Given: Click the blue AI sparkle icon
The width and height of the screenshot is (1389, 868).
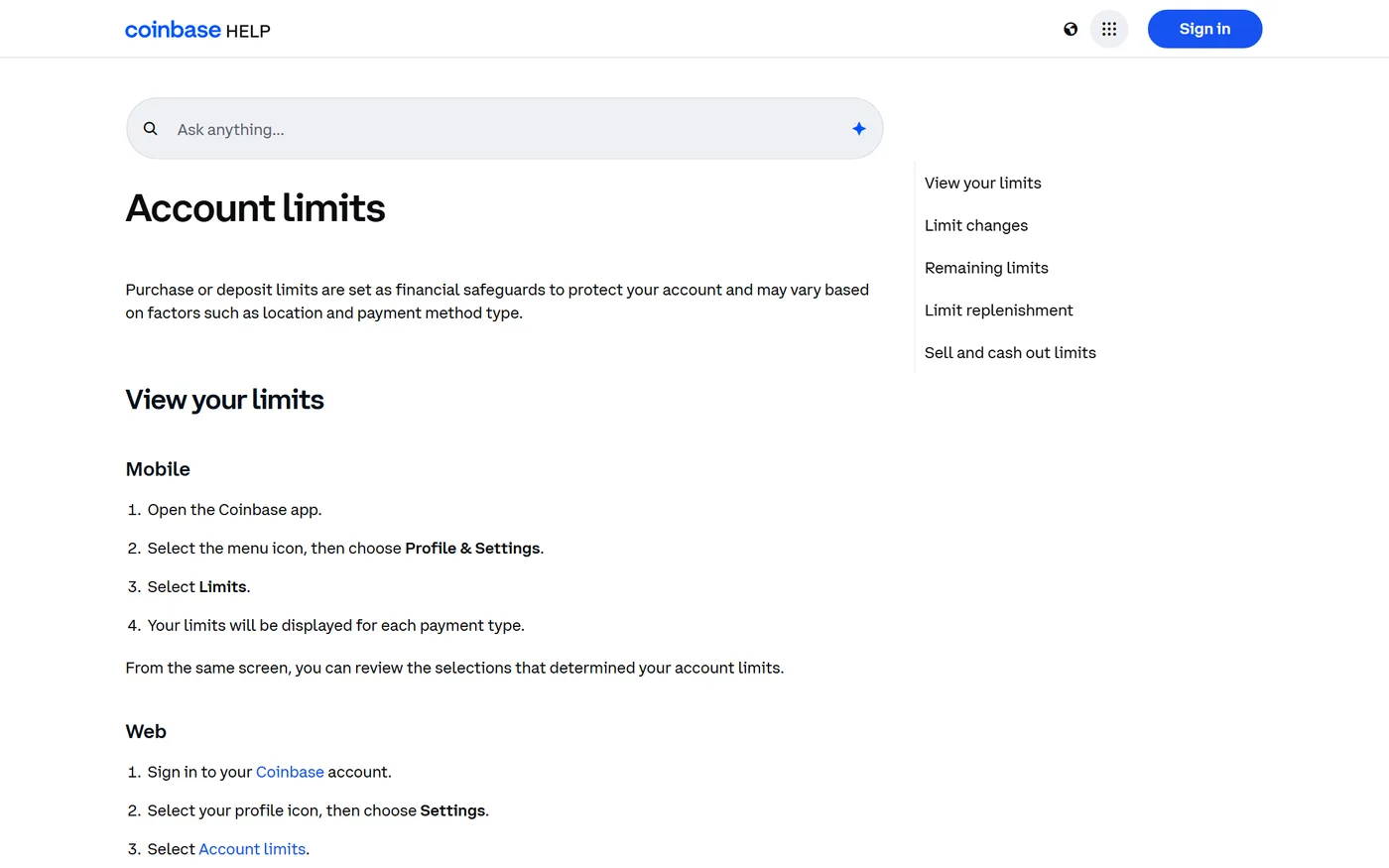Looking at the screenshot, I should pos(859,129).
